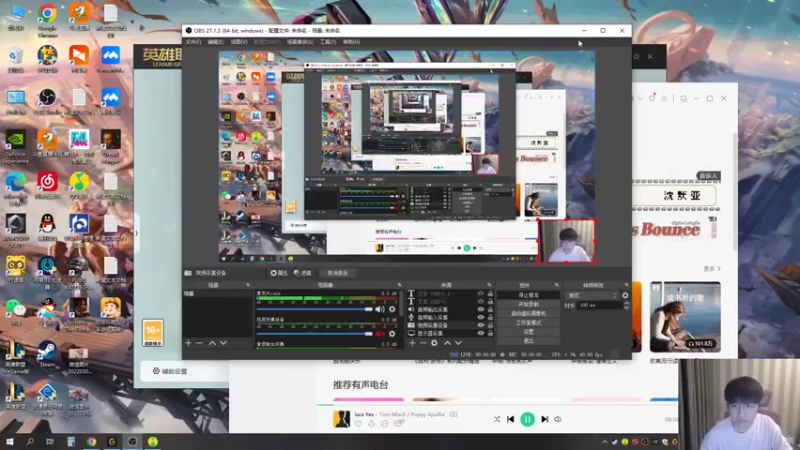Open source properties gear in Sources dock

pos(434,343)
